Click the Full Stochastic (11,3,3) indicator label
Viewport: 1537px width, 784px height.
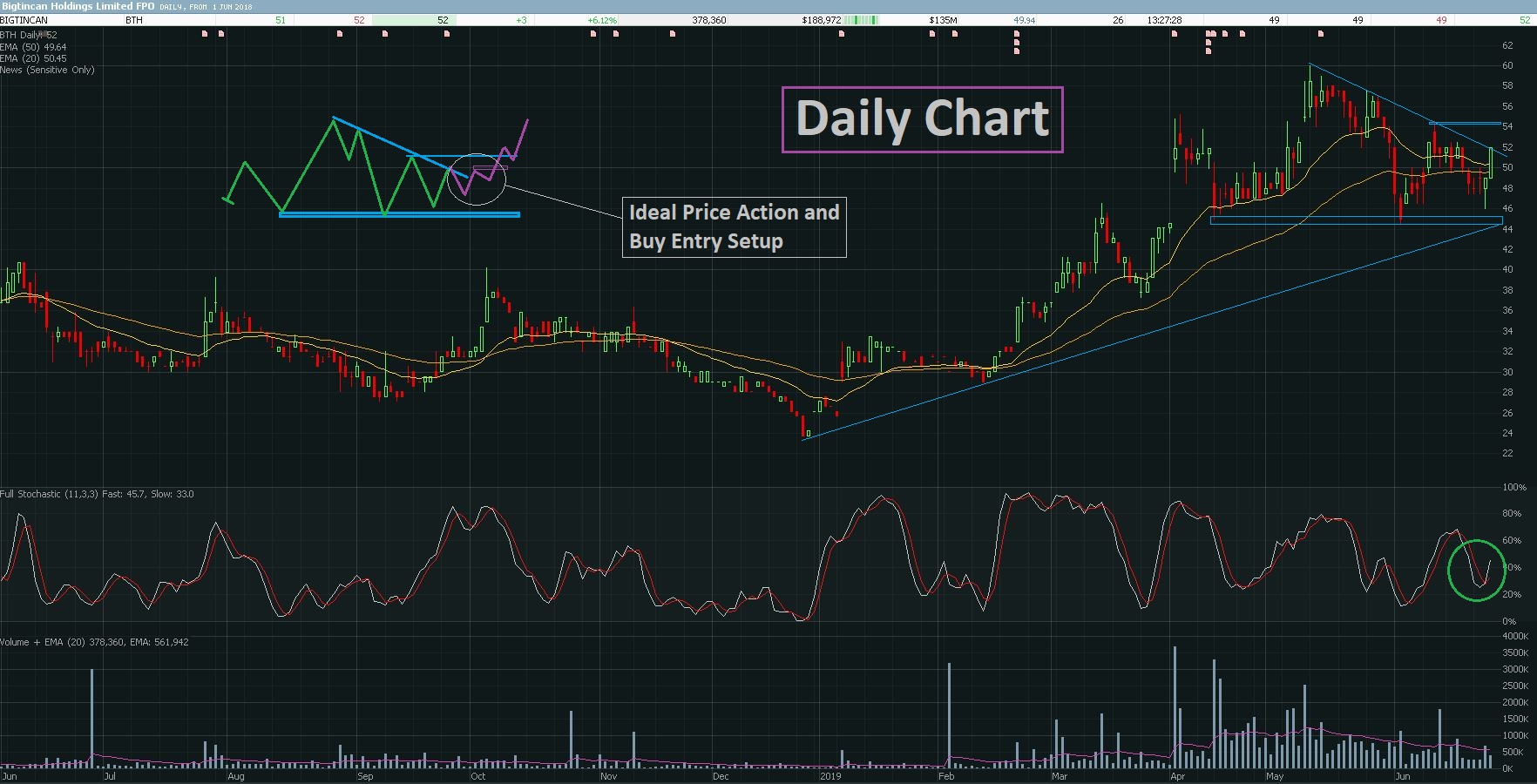click(97, 494)
